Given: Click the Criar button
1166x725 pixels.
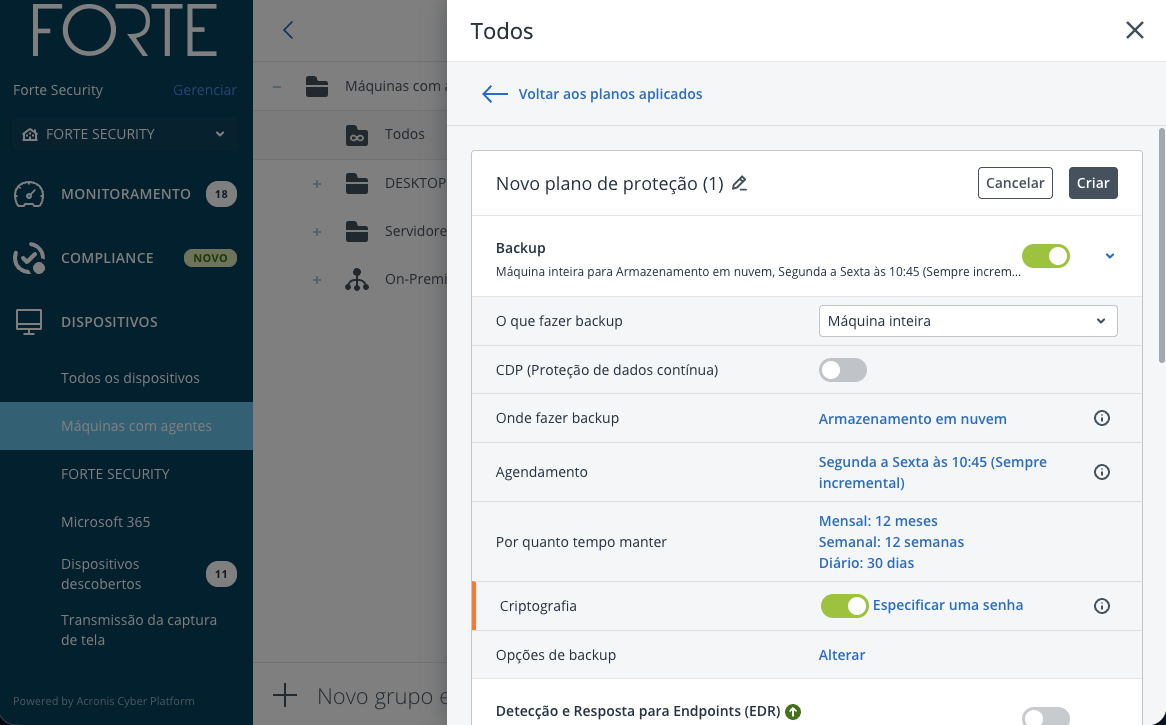Looking at the screenshot, I should coord(1093,183).
